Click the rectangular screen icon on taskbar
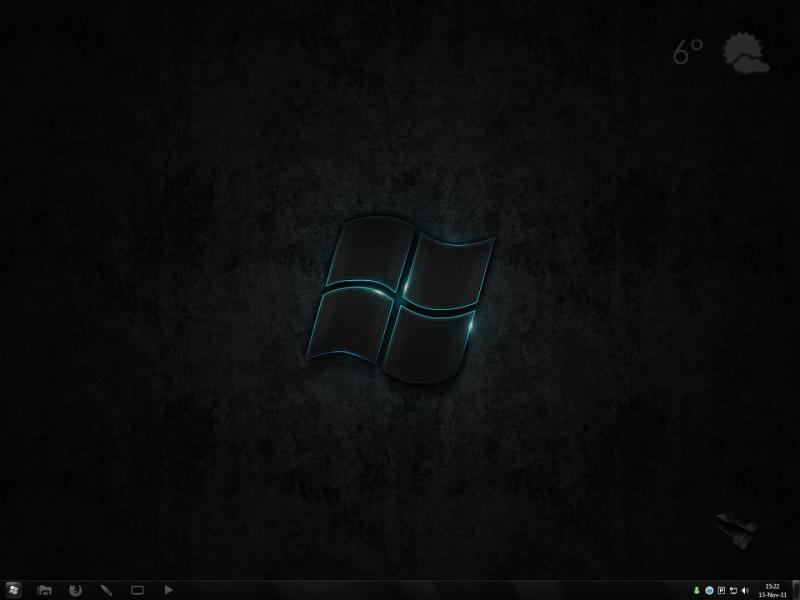Viewport: 800px width, 600px height. 137,590
